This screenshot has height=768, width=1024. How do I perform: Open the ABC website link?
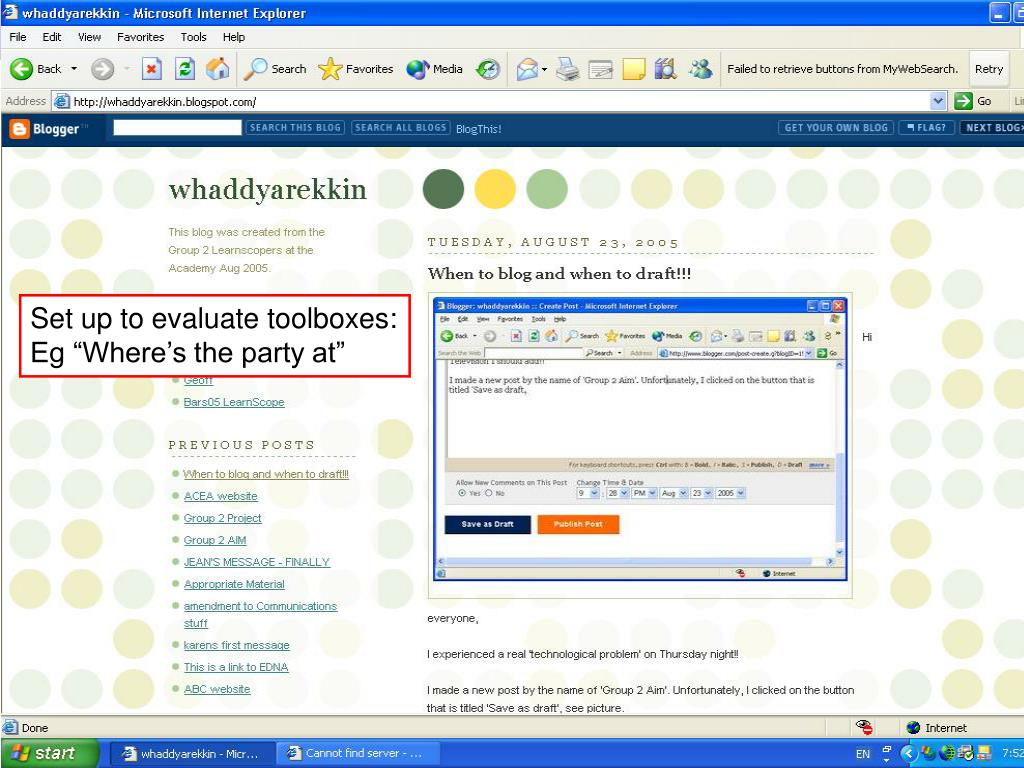coord(217,689)
